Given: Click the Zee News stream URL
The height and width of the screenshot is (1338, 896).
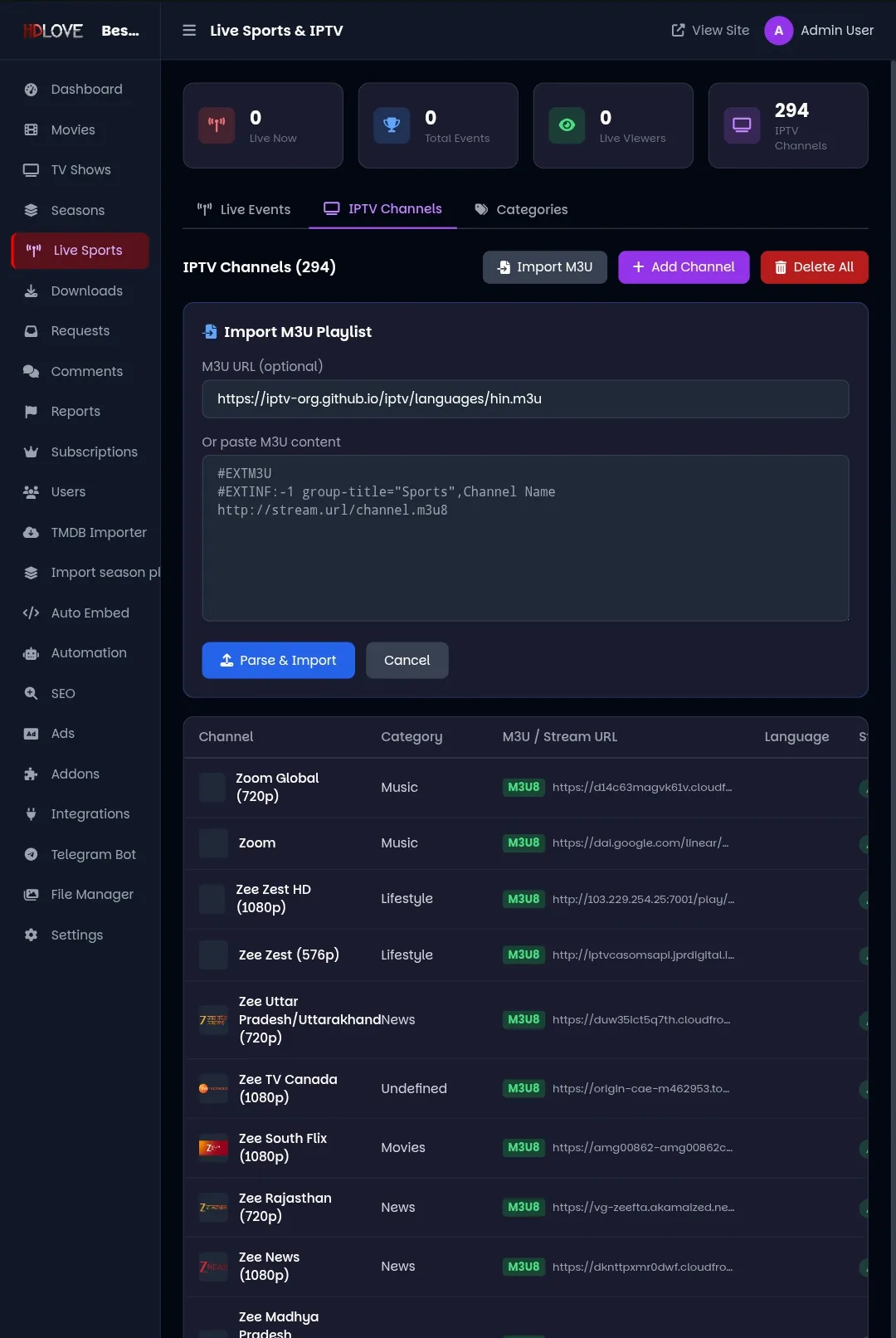Looking at the screenshot, I should [x=642, y=1267].
